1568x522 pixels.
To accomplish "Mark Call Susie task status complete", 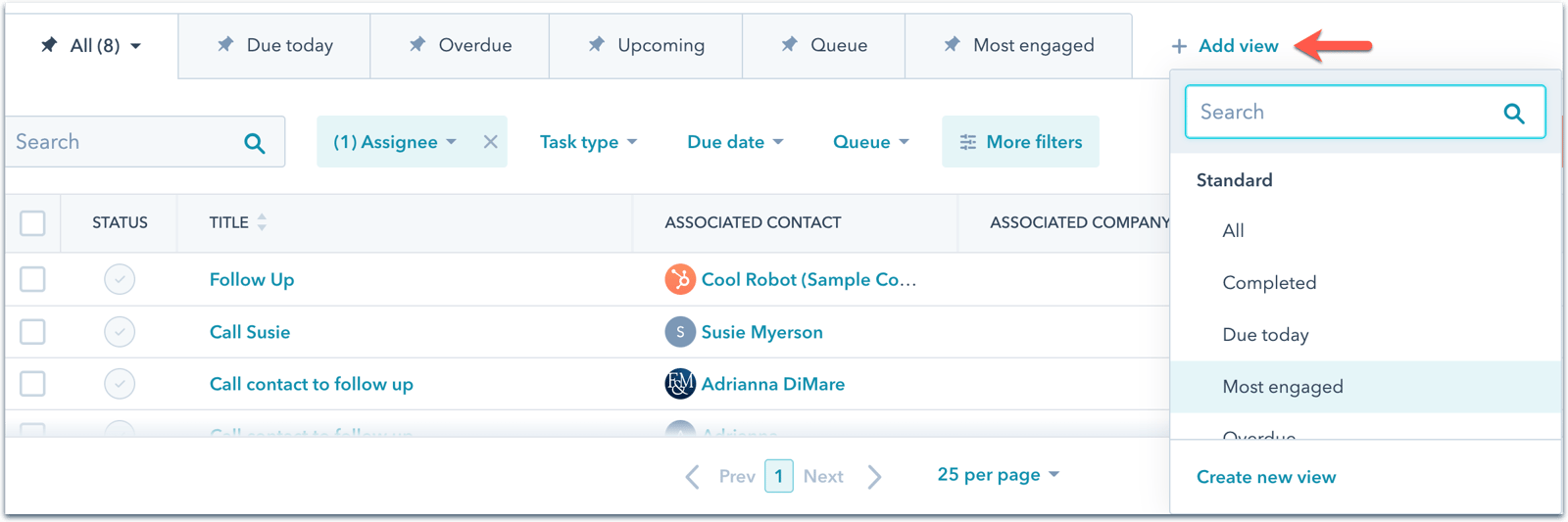I will coord(120,332).
